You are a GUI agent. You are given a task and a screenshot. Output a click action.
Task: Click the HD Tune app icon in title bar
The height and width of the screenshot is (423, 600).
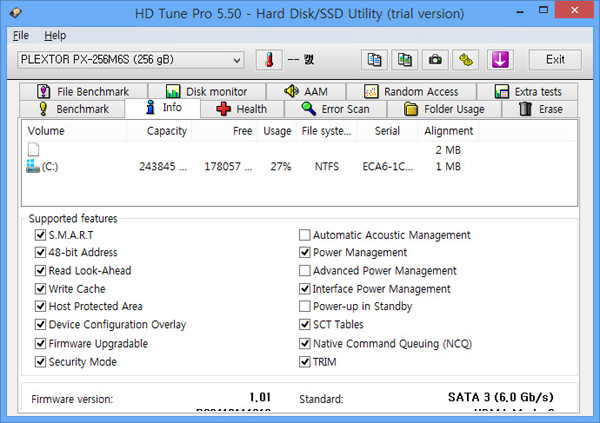[x=16, y=13]
